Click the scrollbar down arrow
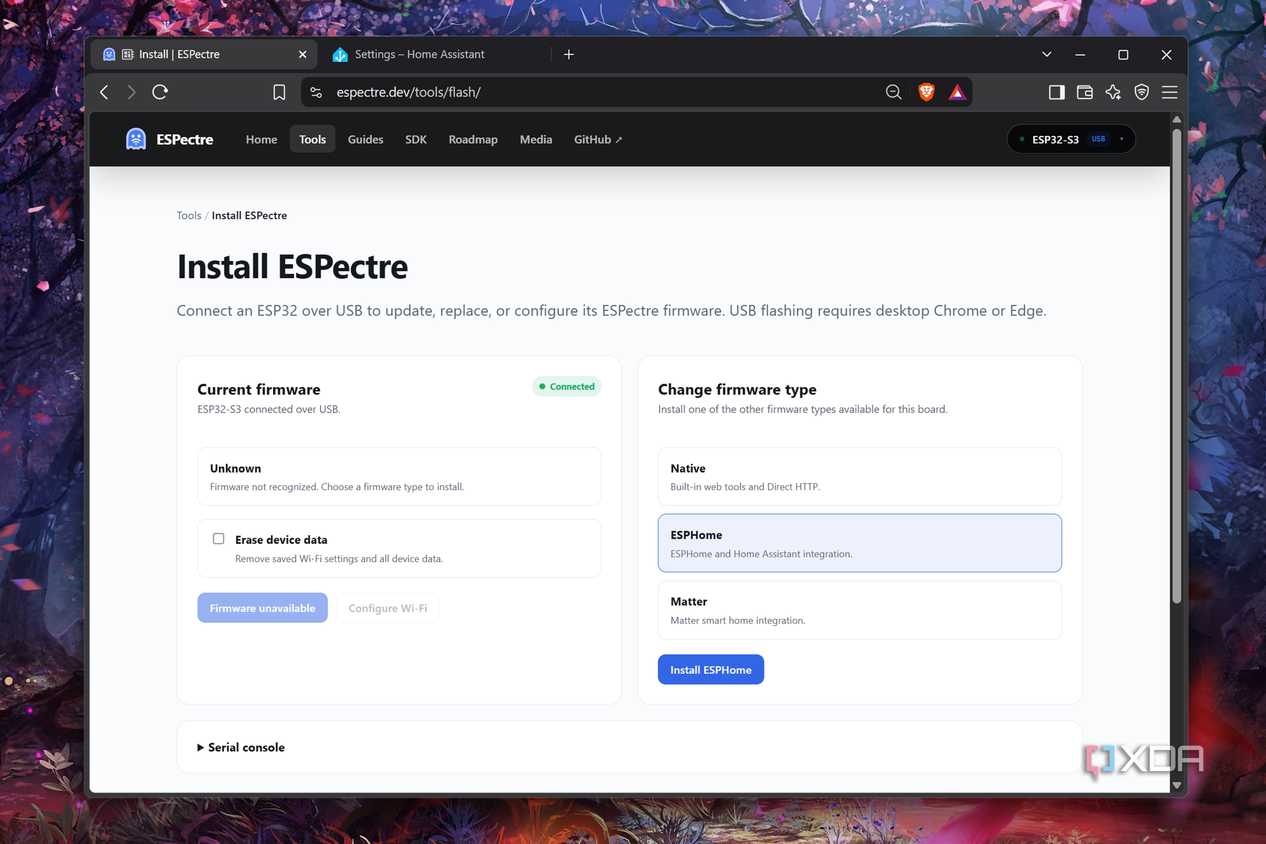The image size is (1266, 844). click(x=1177, y=786)
